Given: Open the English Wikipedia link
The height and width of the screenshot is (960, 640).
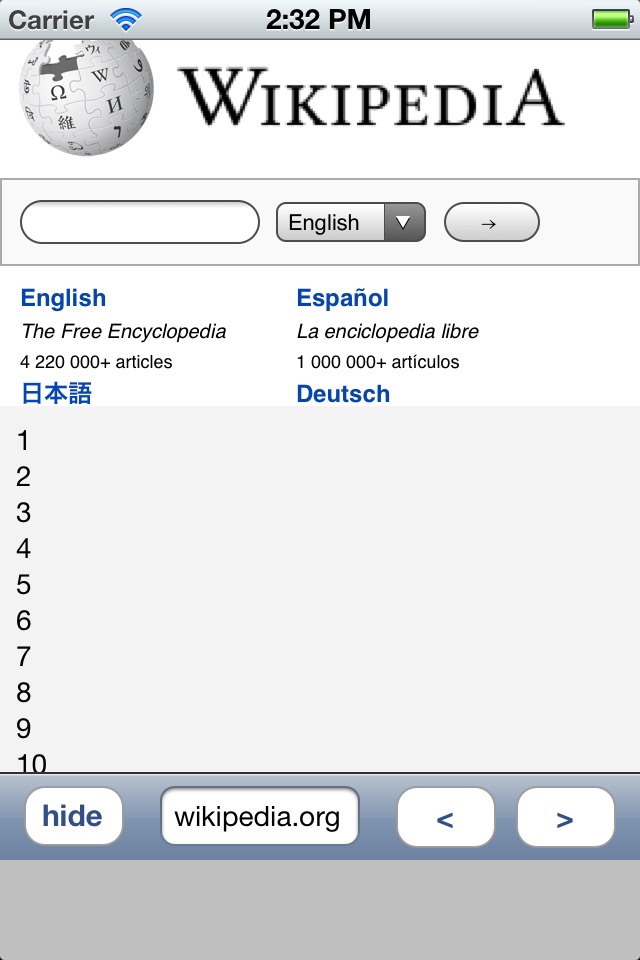Looking at the screenshot, I should pos(63,298).
